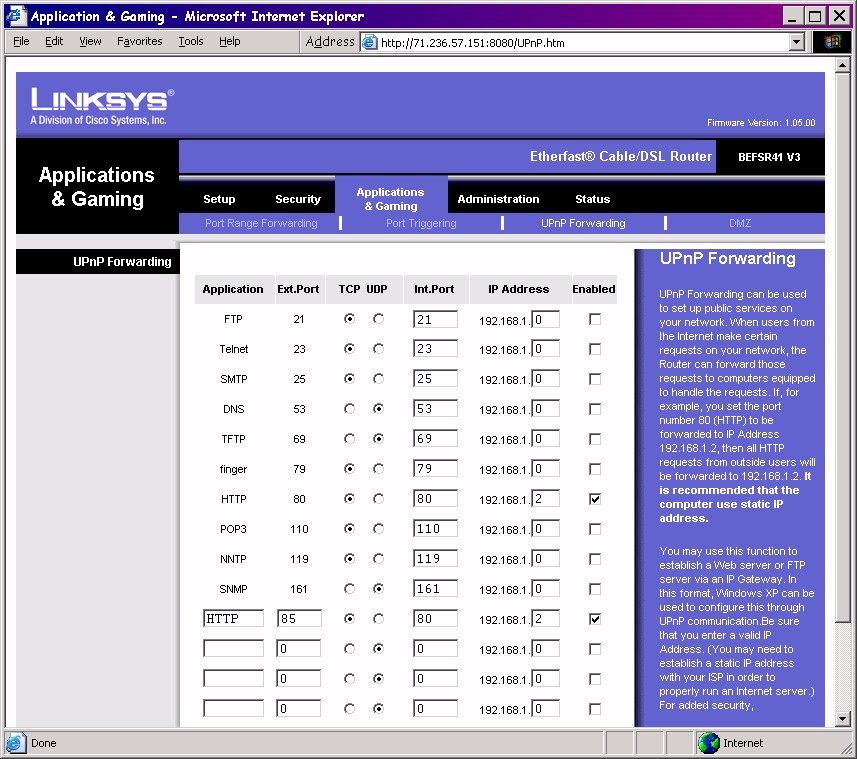Open the Edit menu
The width and height of the screenshot is (857, 759).
click(54, 41)
